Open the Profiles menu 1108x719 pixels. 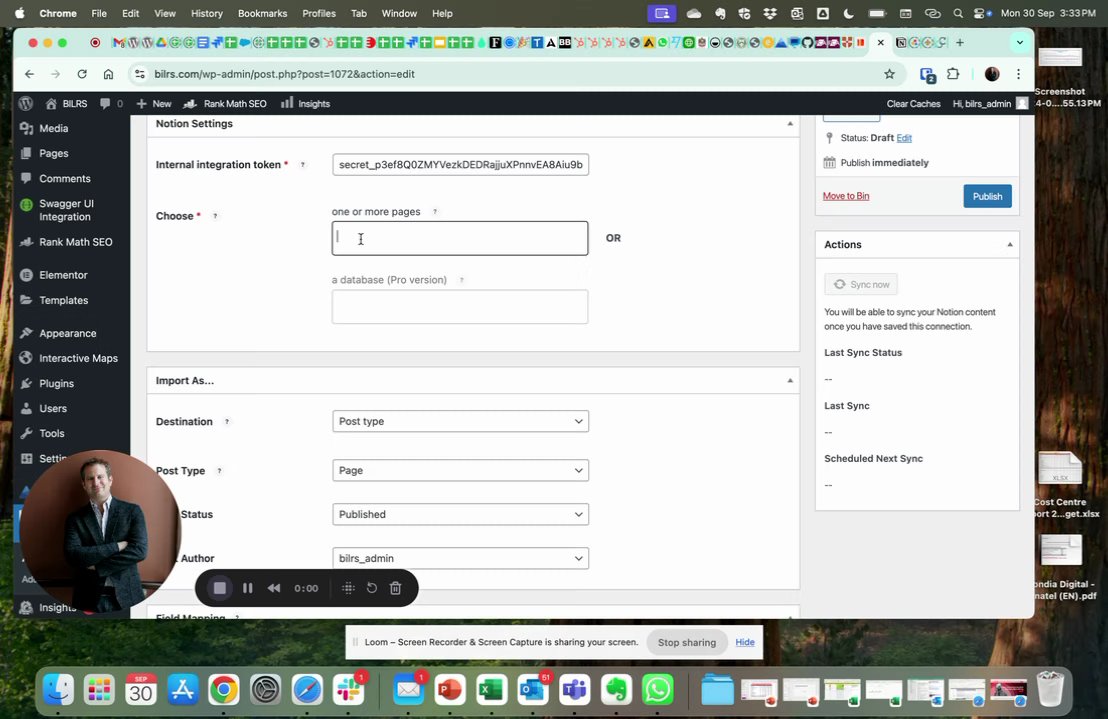[x=319, y=13]
